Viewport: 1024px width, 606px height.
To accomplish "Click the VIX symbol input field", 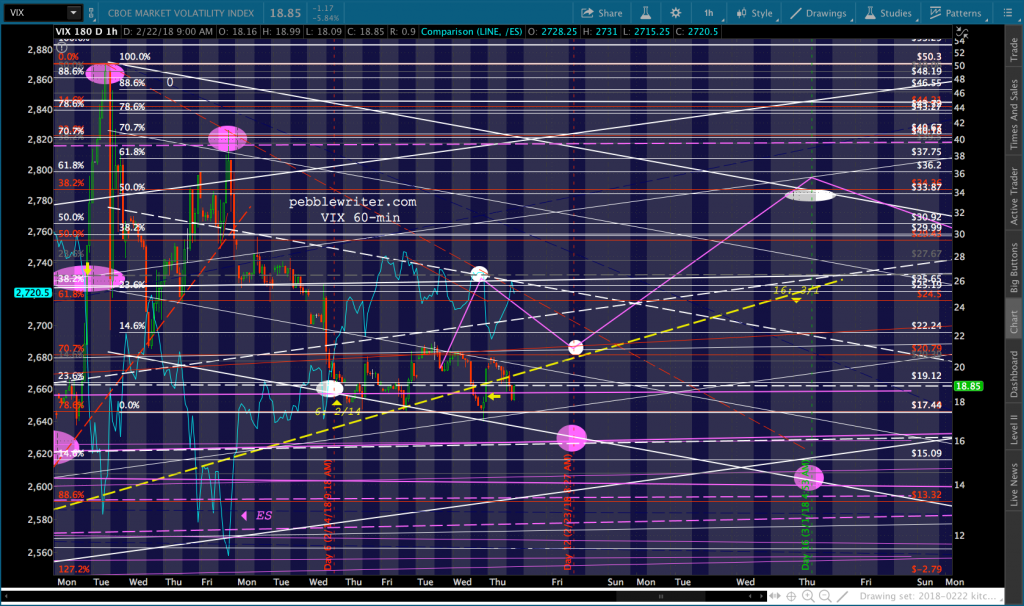I will [35, 12].
